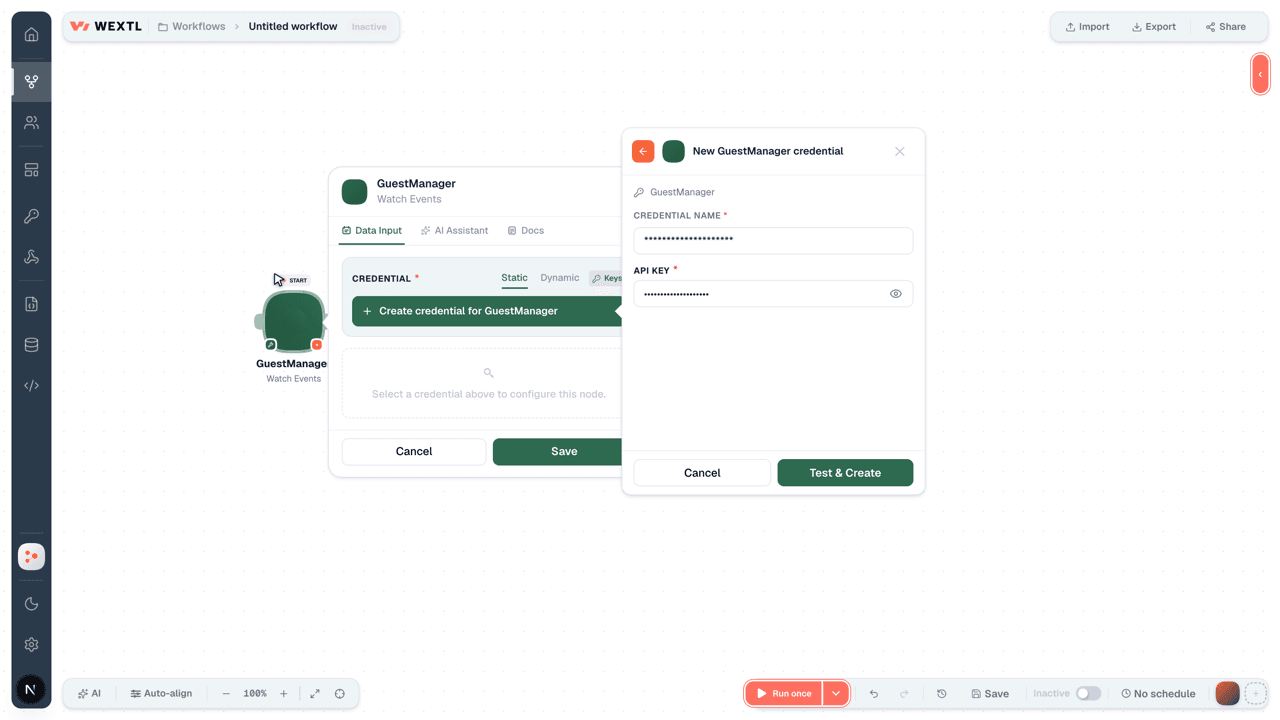
Task: Click GuestManager icon in node panel header
Action: point(354,191)
